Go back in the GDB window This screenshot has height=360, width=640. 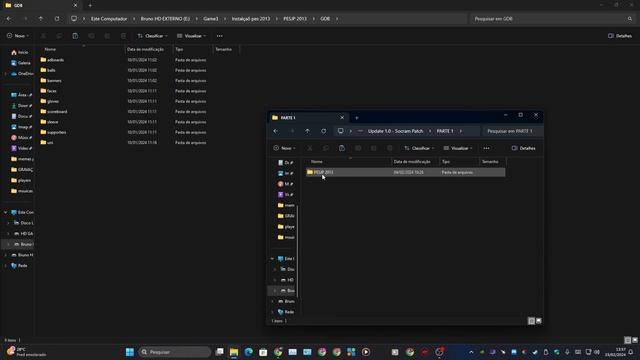pos(9,19)
